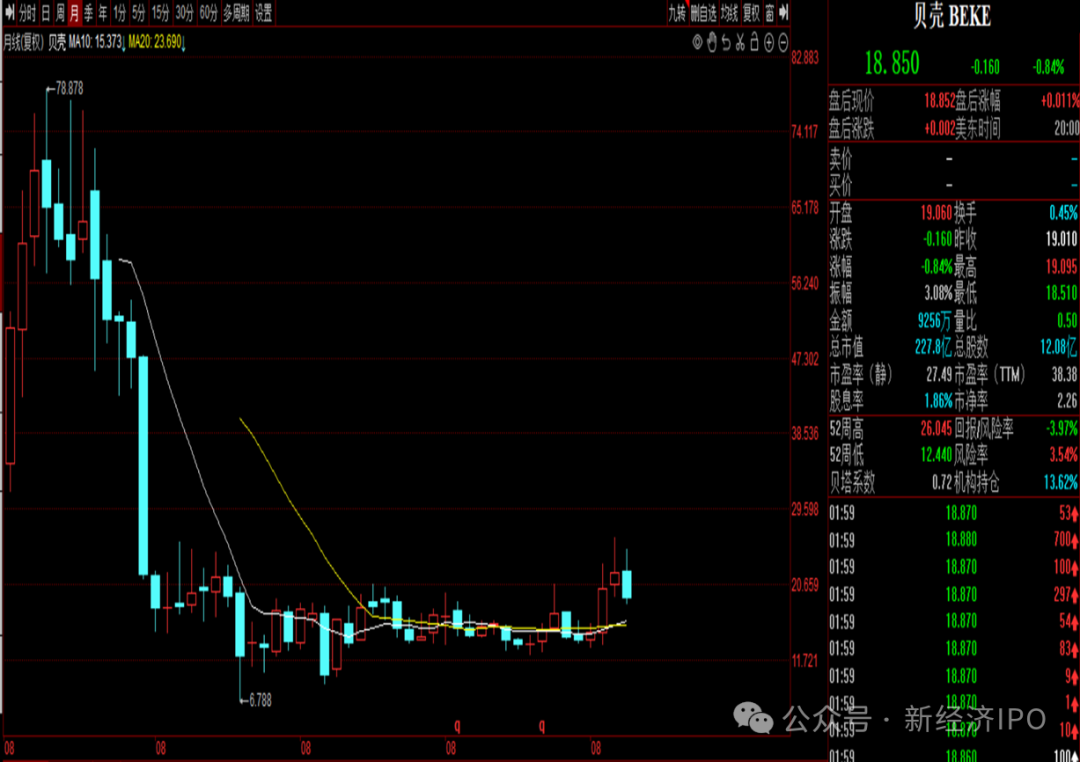This screenshot has height=762, width=1080.
Task: Toggle the 九转 indicator
Action: 677,13
